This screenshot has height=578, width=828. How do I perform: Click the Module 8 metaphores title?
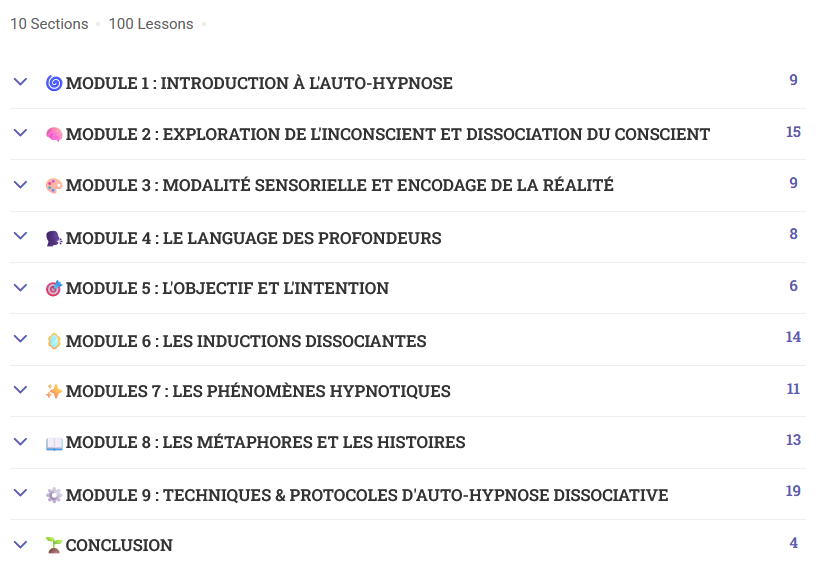pyautogui.click(x=265, y=441)
